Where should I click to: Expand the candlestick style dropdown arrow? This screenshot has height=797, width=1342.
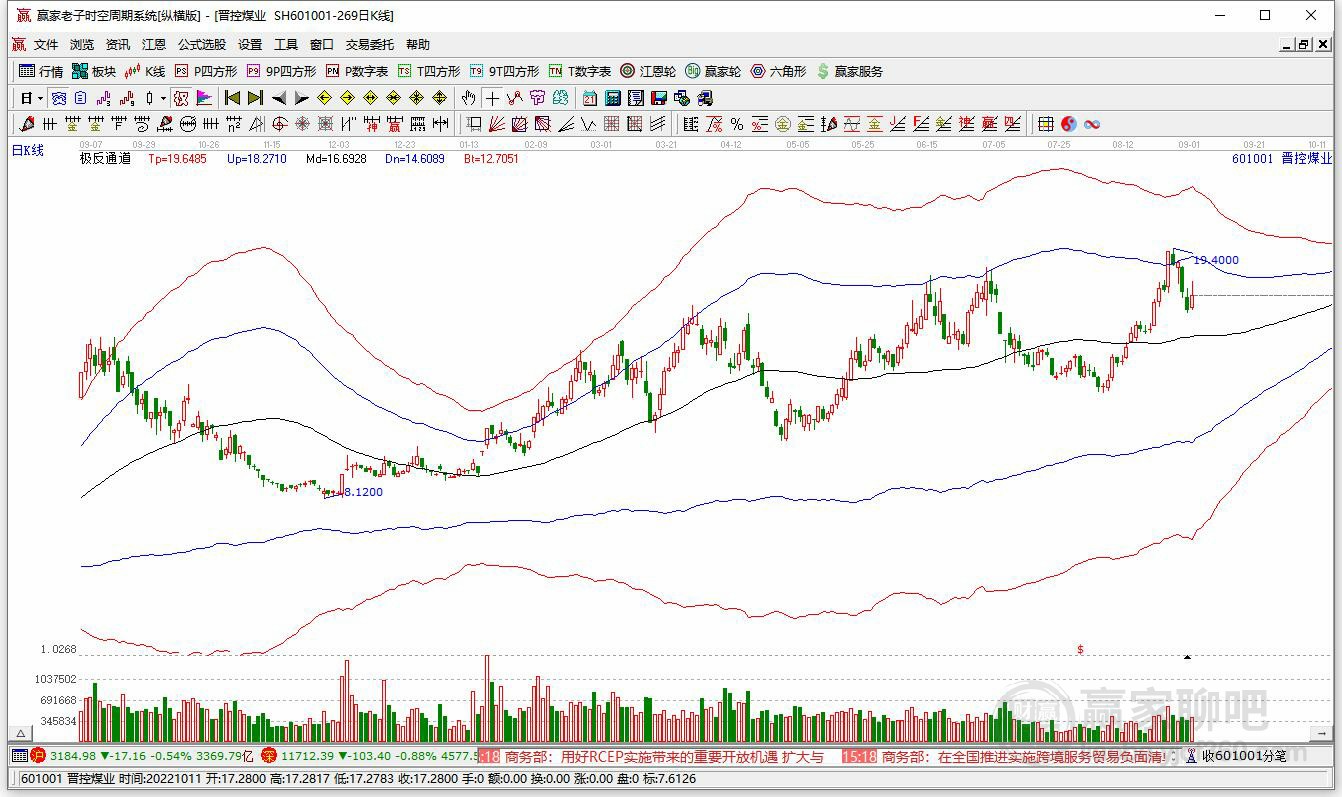click(163, 98)
